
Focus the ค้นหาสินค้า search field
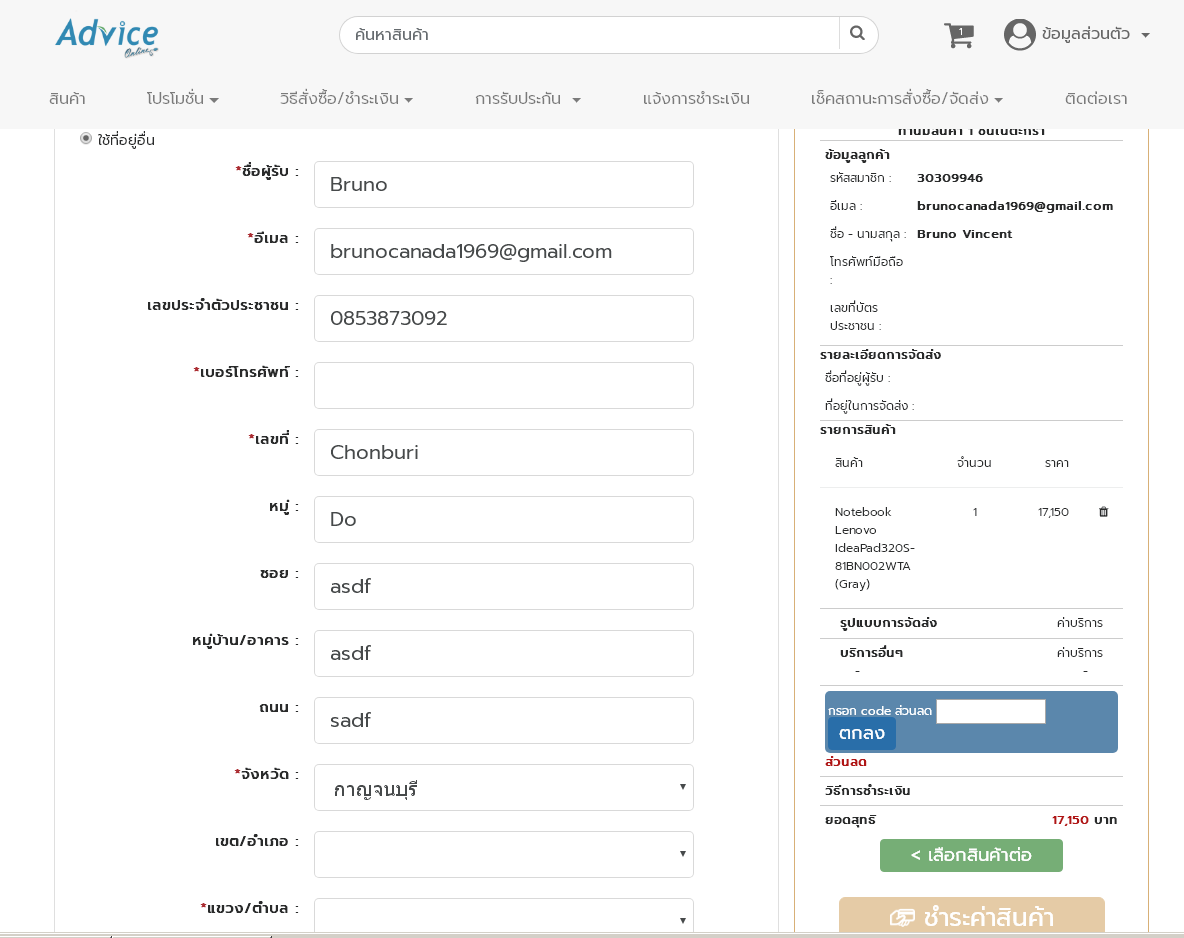[x=589, y=35]
